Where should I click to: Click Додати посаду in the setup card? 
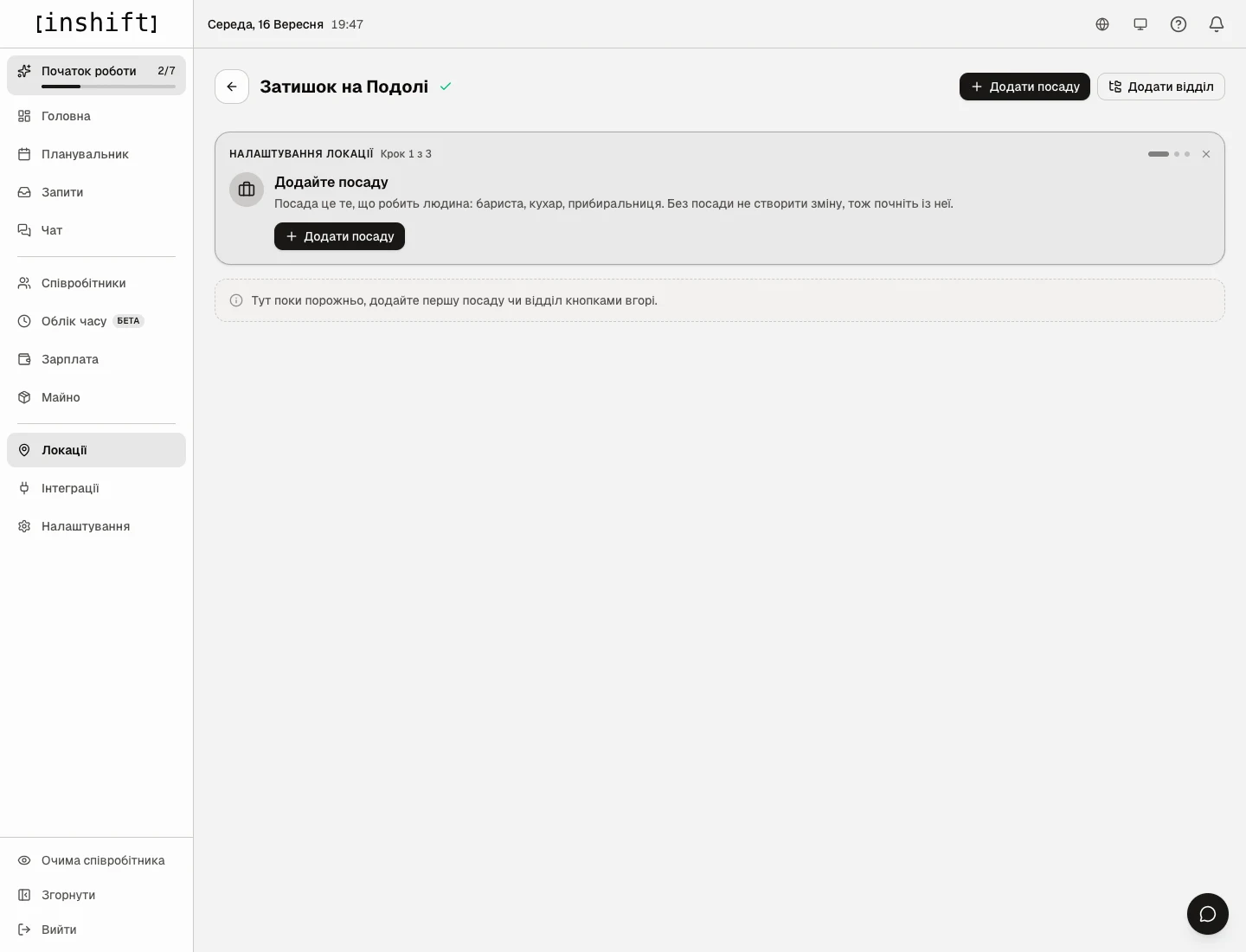pyautogui.click(x=339, y=236)
